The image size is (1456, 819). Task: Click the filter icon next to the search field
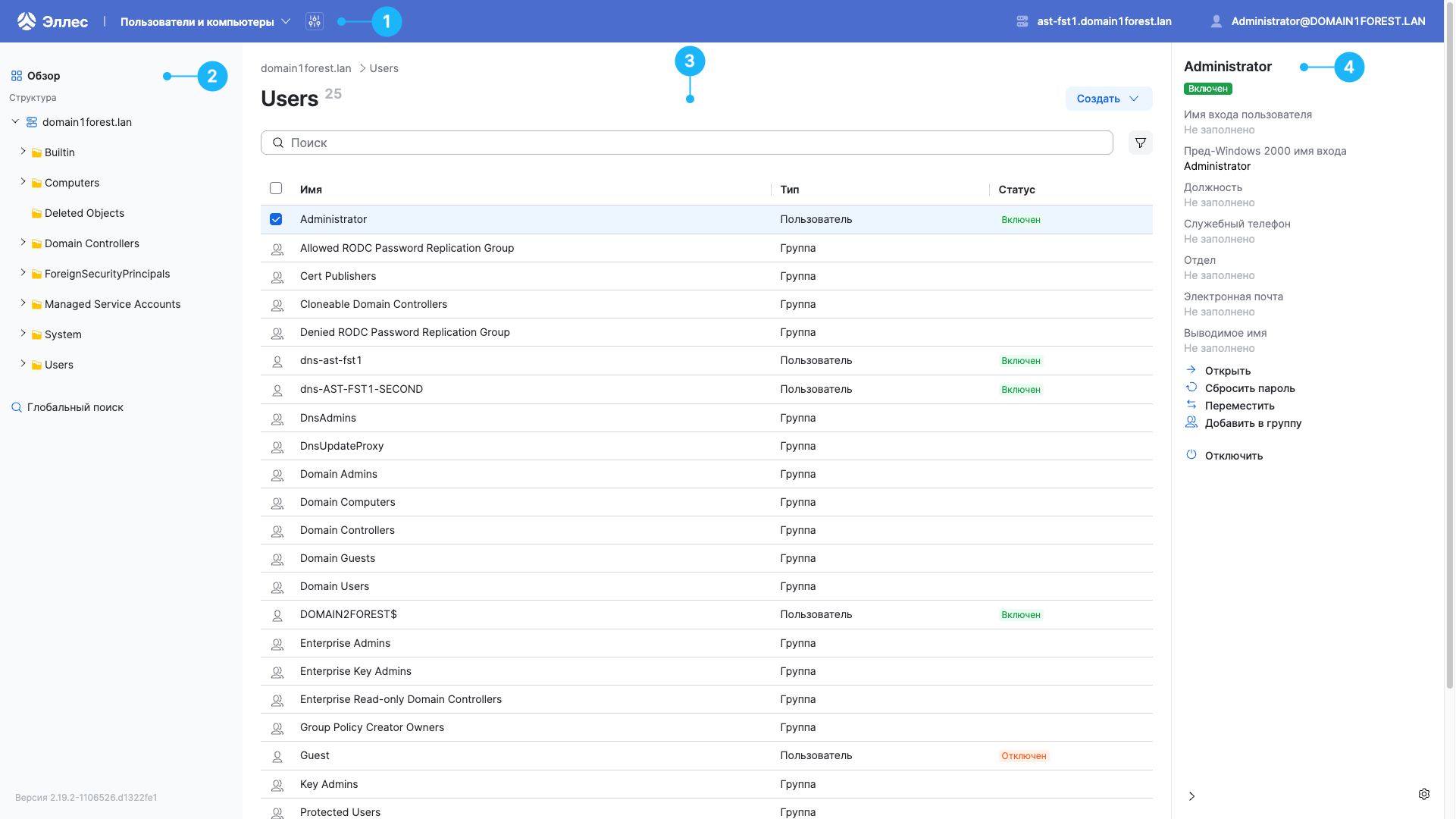pos(1140,143)
